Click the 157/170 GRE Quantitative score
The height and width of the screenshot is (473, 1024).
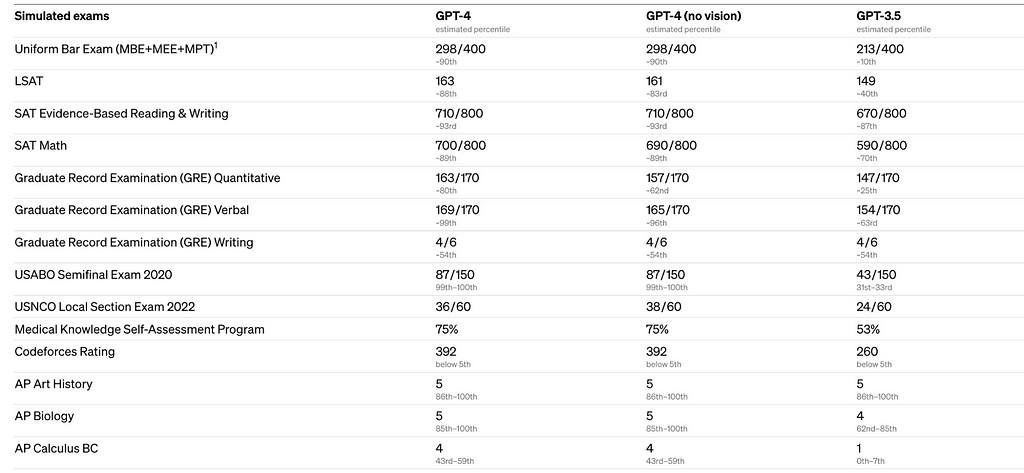[668, 178]
